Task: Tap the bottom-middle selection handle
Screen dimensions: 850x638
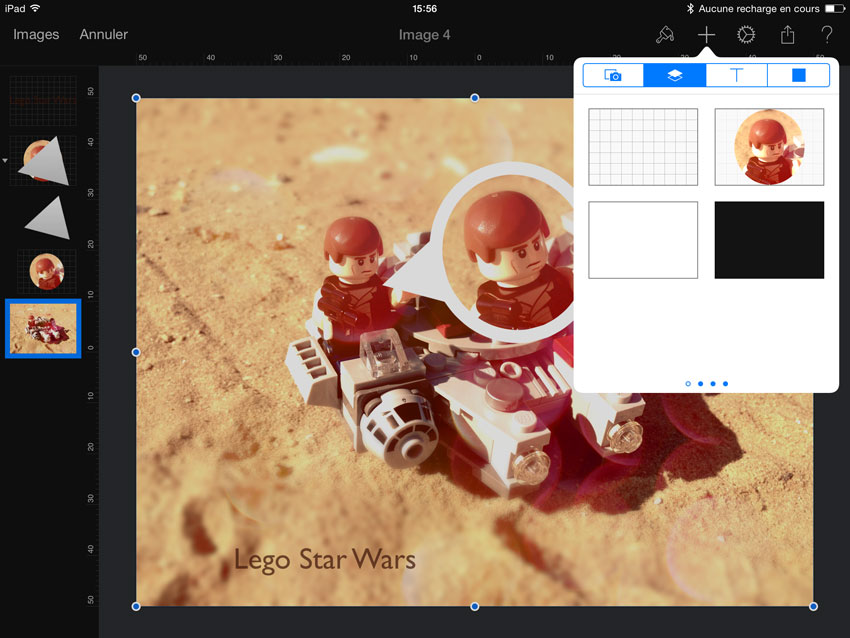Action: pos(475,607)
